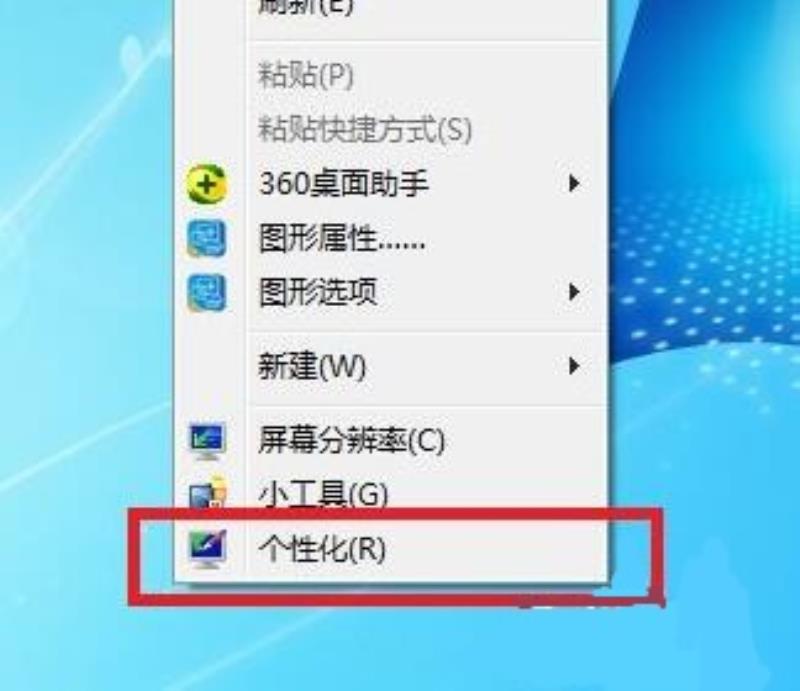Viewport: 800px width, 691px height.
Task: Click the 图形选项 blue display icon
Action: 207,293
